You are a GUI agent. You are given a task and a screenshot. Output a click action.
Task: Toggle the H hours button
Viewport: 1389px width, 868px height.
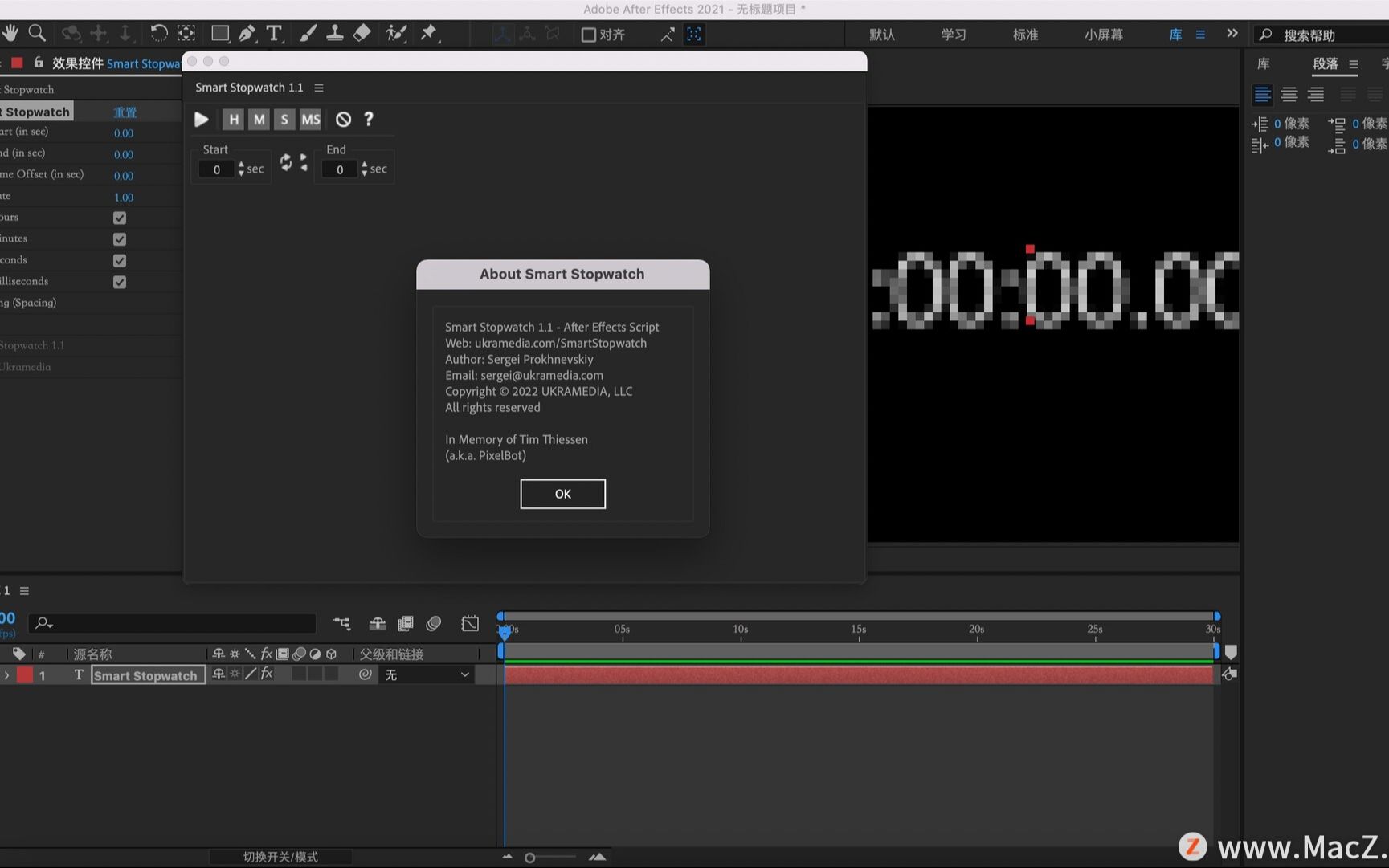click(233, 120)
